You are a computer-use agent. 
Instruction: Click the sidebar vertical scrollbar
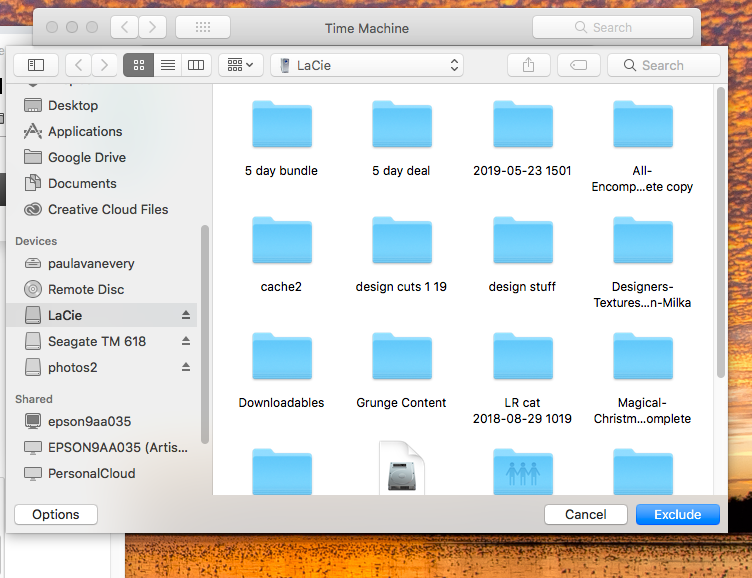coord(205,334)
